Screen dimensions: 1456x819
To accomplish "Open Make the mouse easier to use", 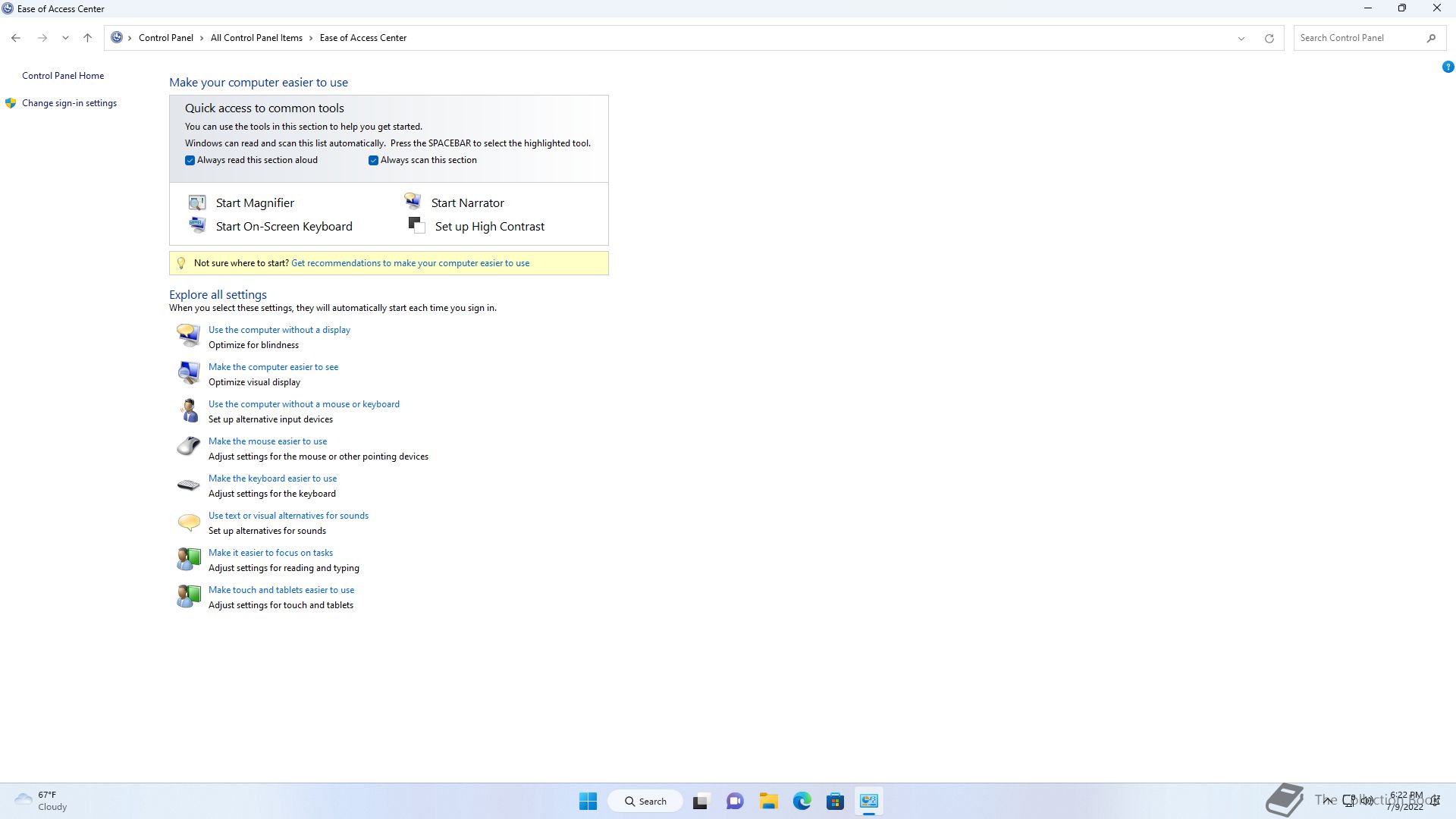I will pos(268,441).
